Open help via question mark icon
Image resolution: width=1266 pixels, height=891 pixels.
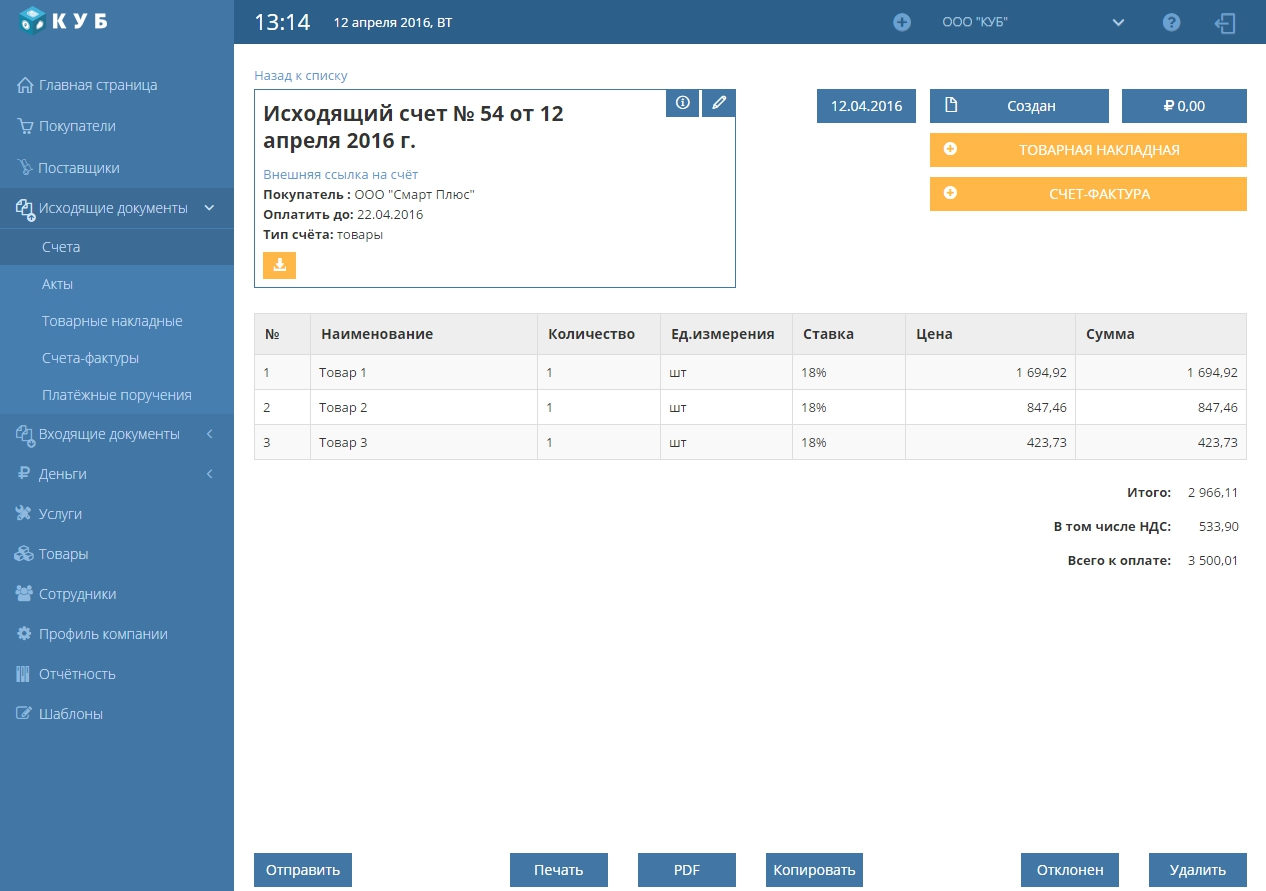(1172, 22)
